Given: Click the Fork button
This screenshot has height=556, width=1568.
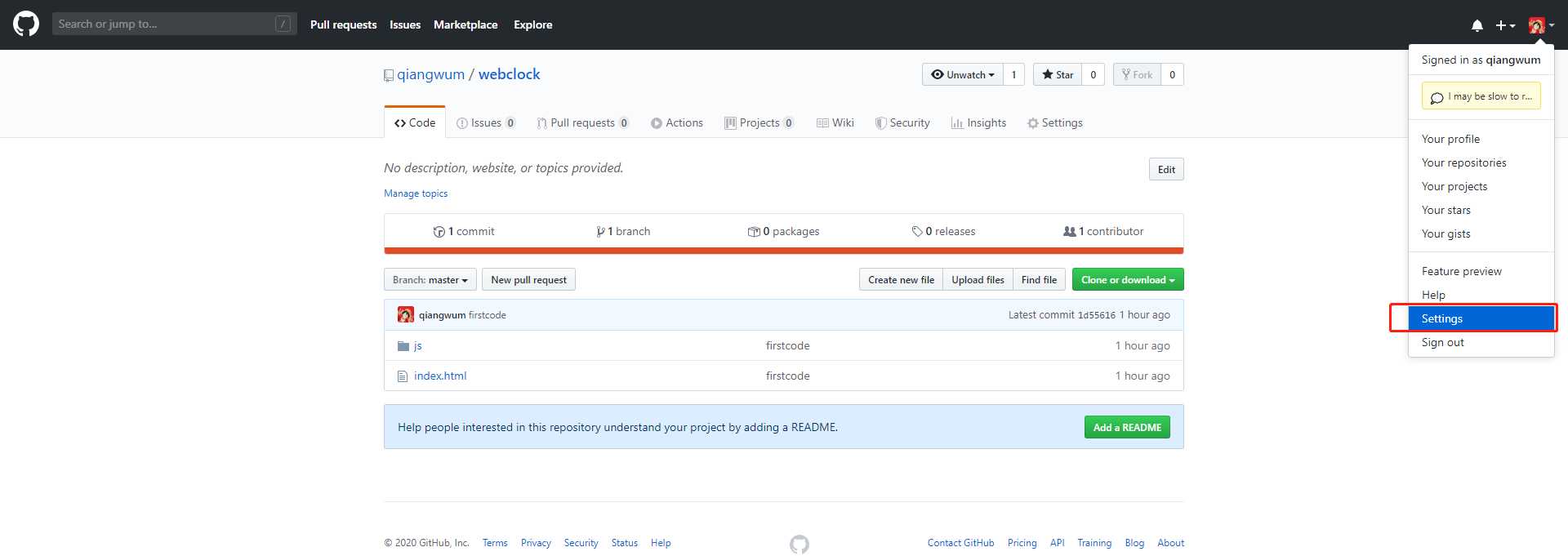Looking at the screenshot, I should point(1137,74).
